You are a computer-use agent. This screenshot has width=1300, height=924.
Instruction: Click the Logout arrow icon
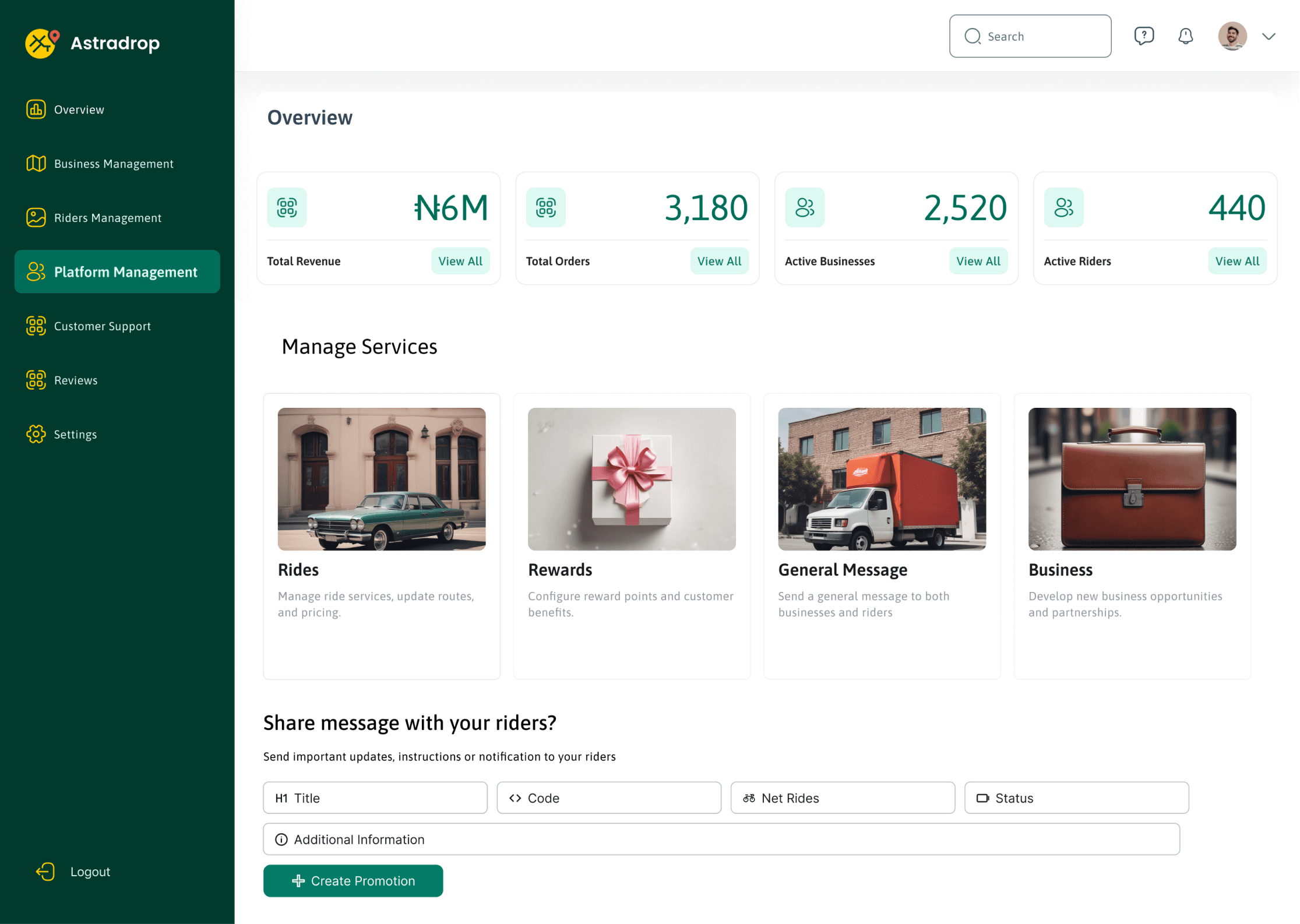pyautogui.click(x=45, y=872)
